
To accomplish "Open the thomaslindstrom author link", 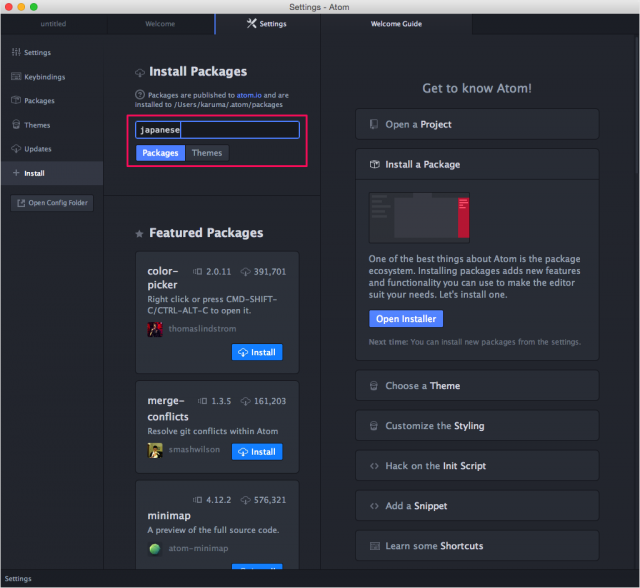I will (x=202, y=328).
